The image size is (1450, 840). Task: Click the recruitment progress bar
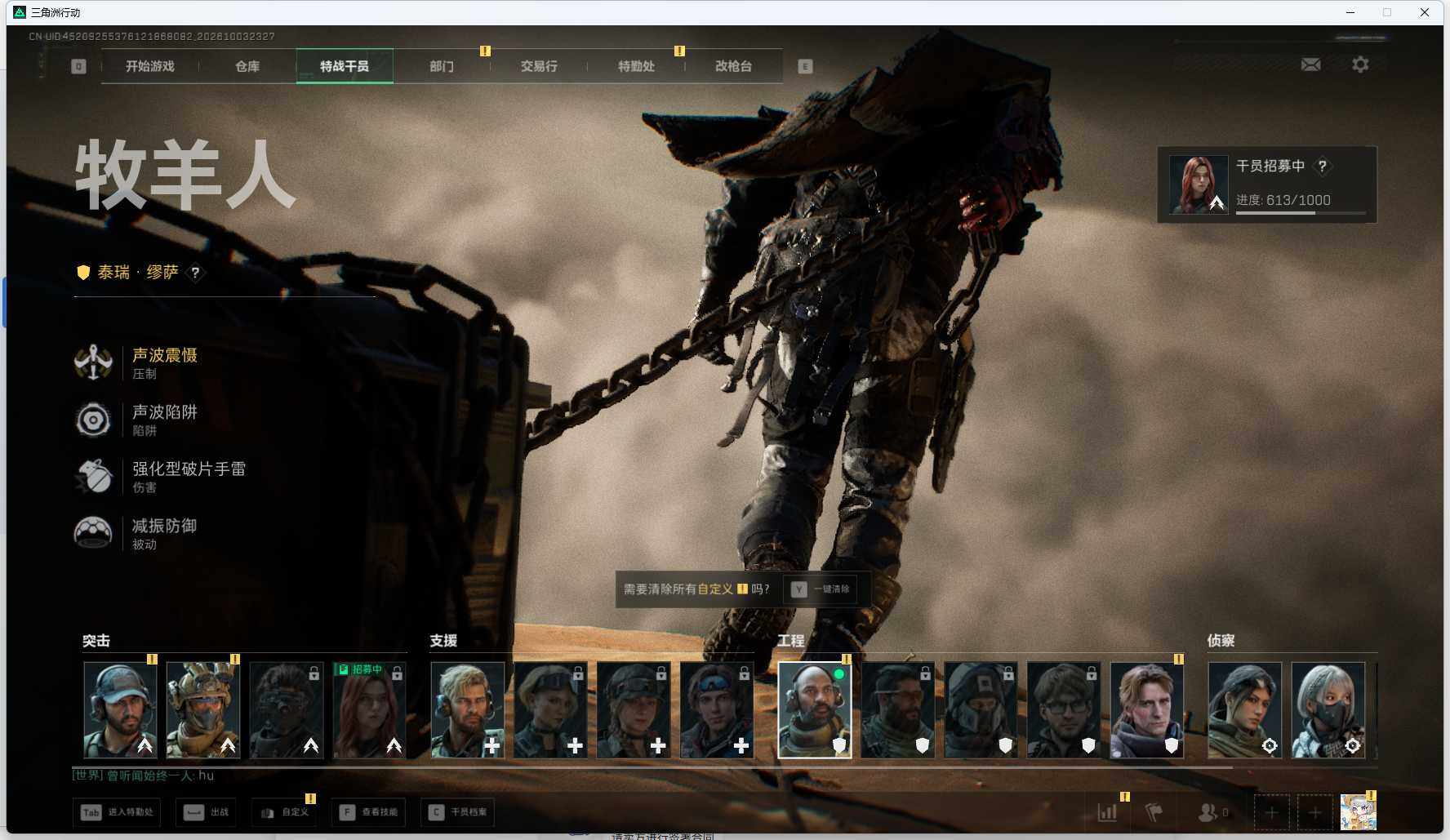coord(1301,213)
